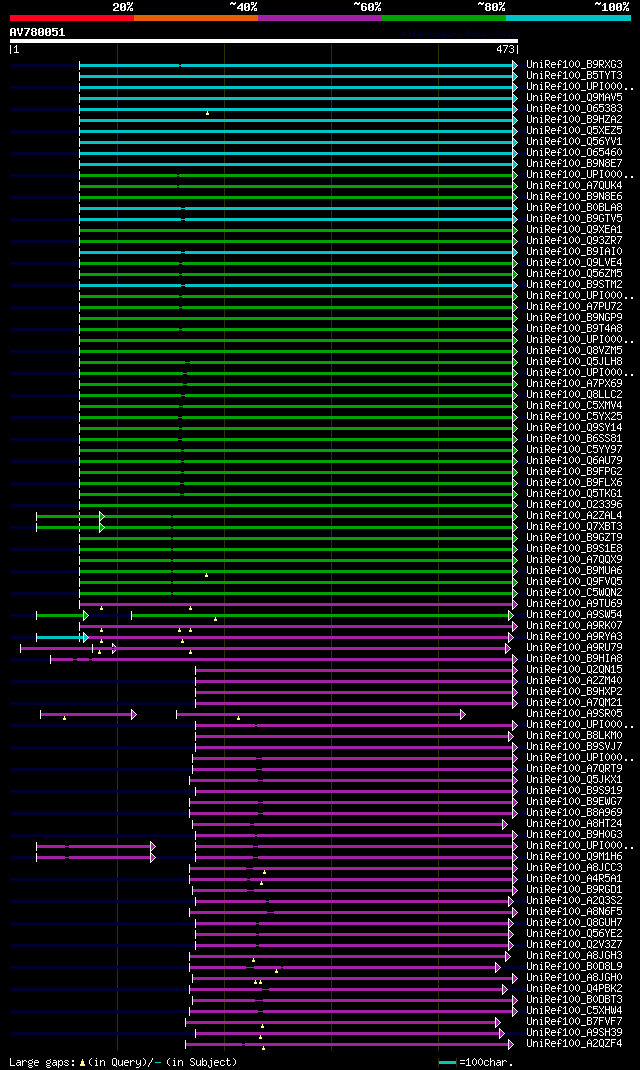Select the UniRef100_B9EWG7 label
640x1070 pixels.
[x=574, y=802]
